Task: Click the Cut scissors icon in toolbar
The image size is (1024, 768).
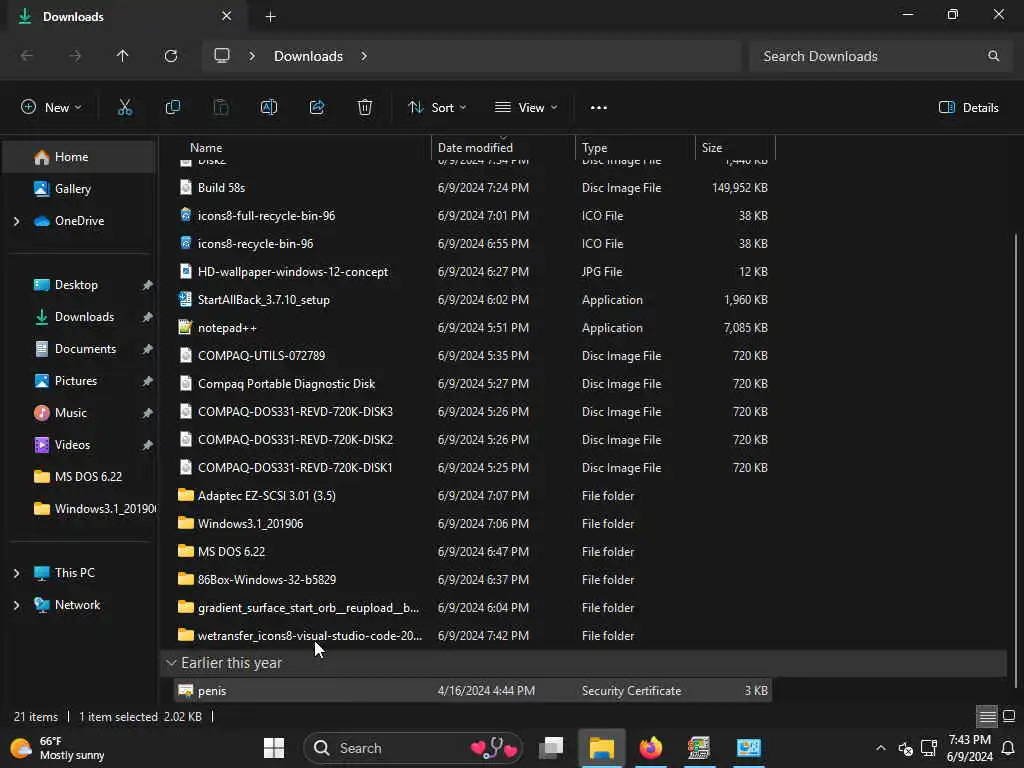Action: (125, 108)
